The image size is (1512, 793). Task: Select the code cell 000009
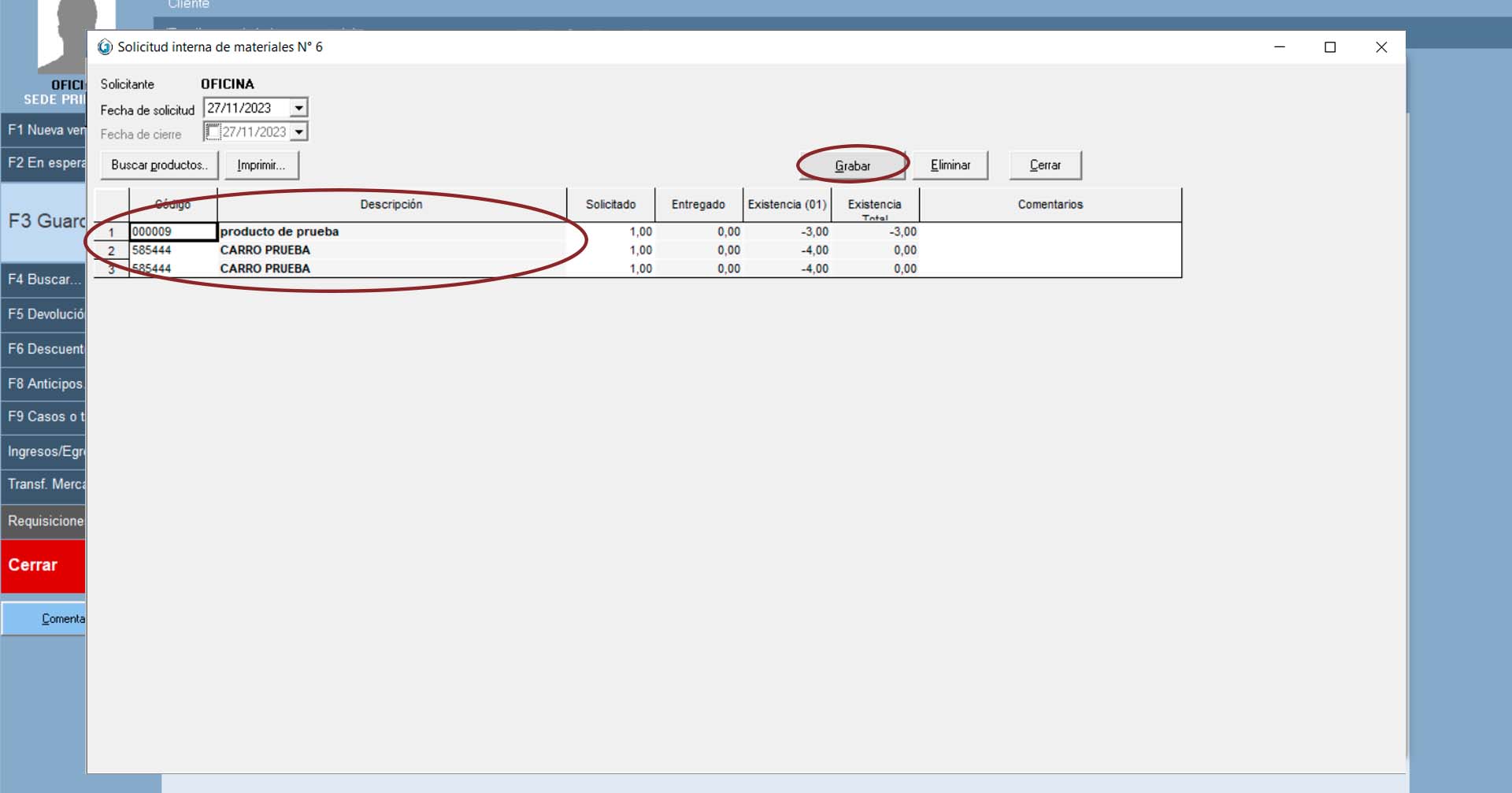tap(173, 232)
